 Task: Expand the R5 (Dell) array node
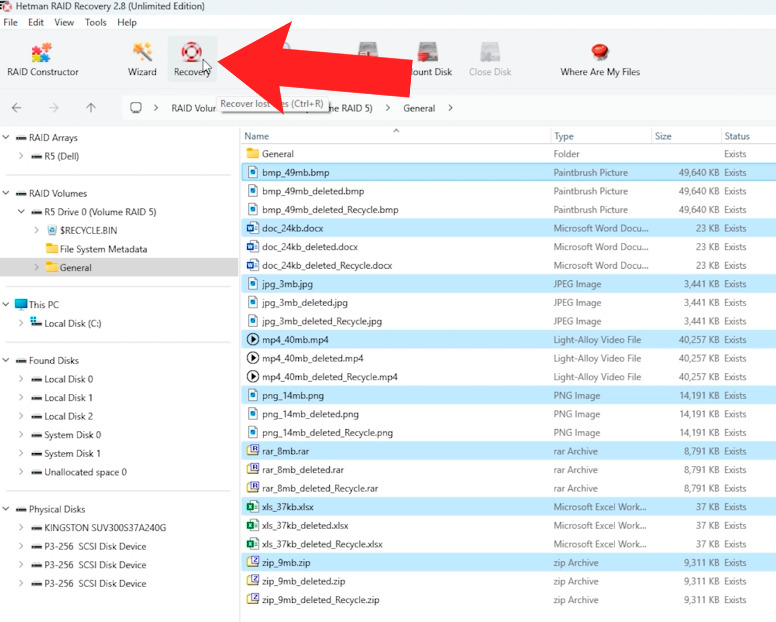pyautogui.click(x=21, y=156)
